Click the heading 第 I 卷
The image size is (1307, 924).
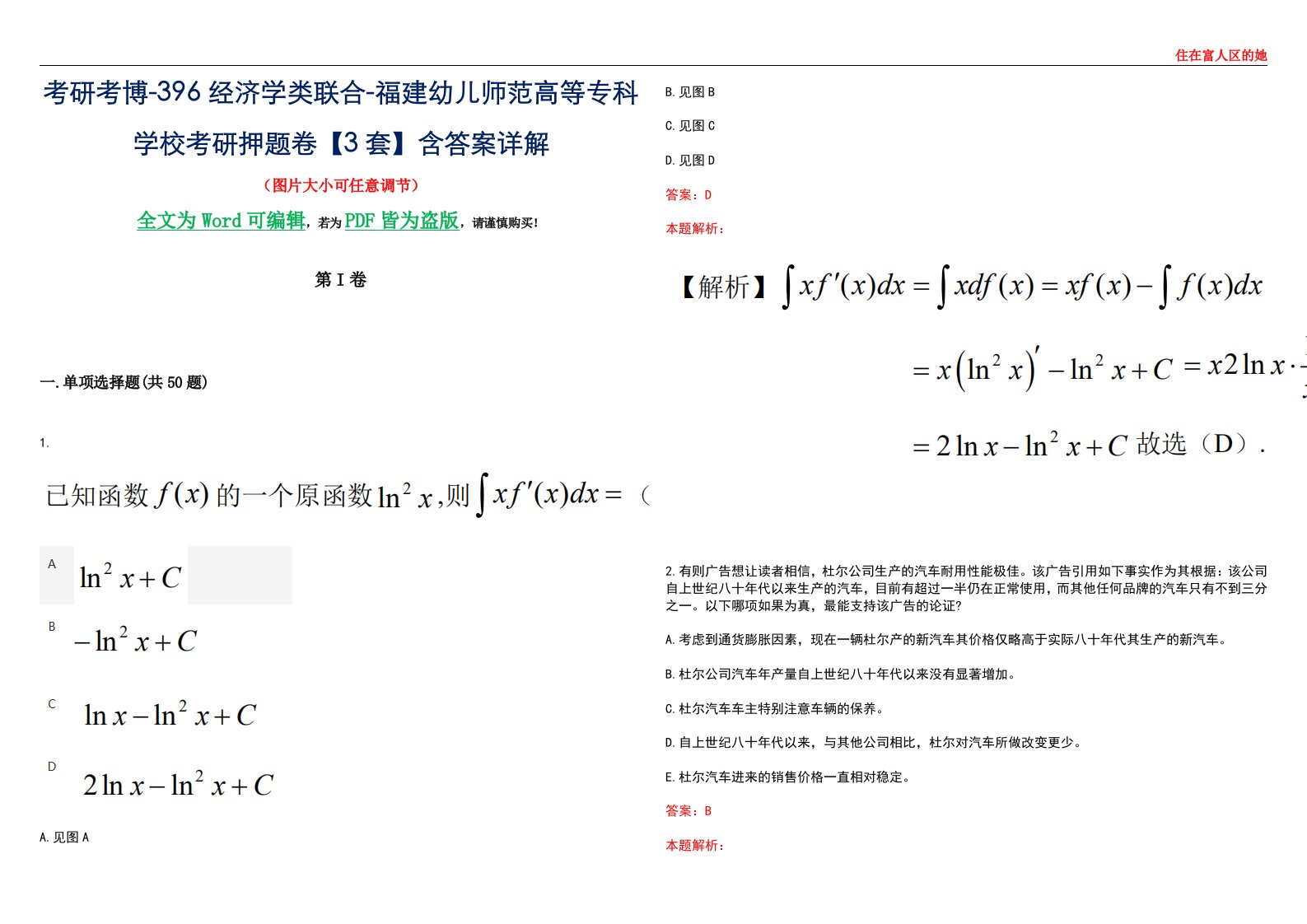[x=340, y=280]
